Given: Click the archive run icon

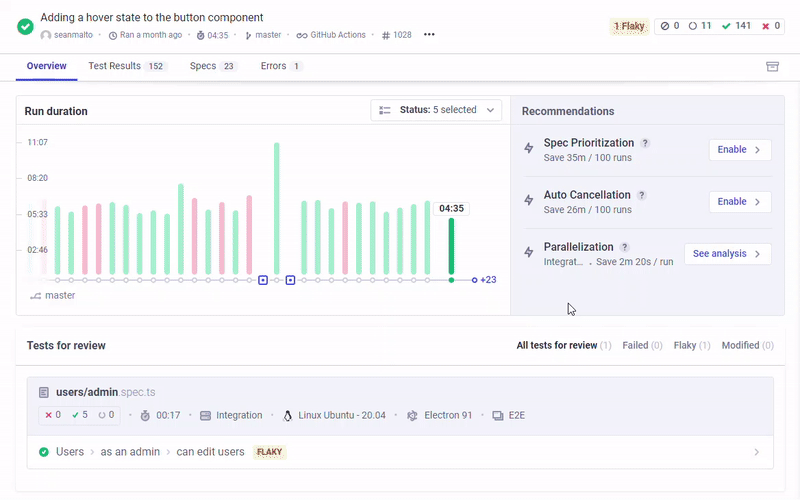Looking at the screenshot, I should point(772,66).
